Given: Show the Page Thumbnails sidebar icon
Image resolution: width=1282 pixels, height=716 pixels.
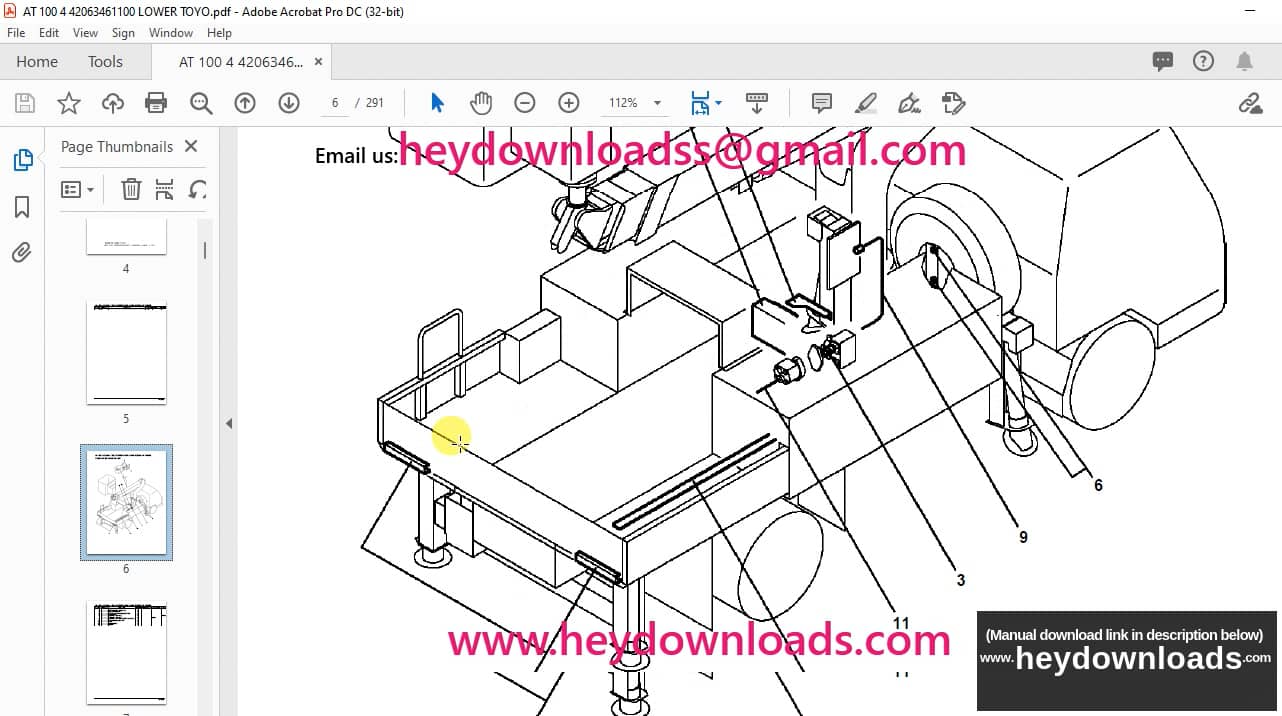Looking at the screenshot, I should (22, 160).
